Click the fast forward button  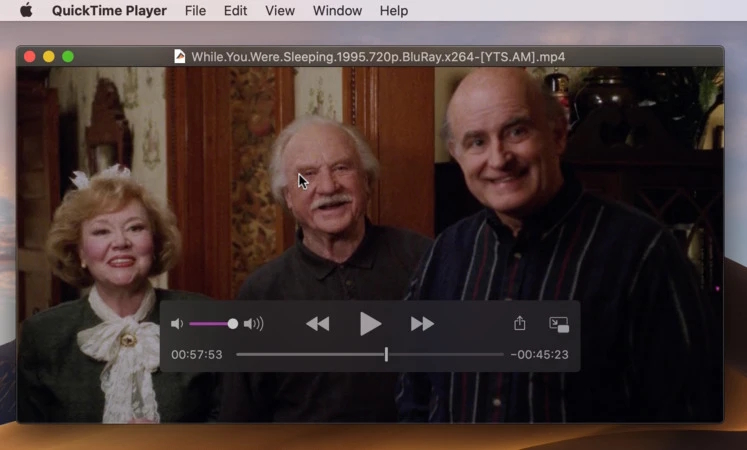point(422,324)
